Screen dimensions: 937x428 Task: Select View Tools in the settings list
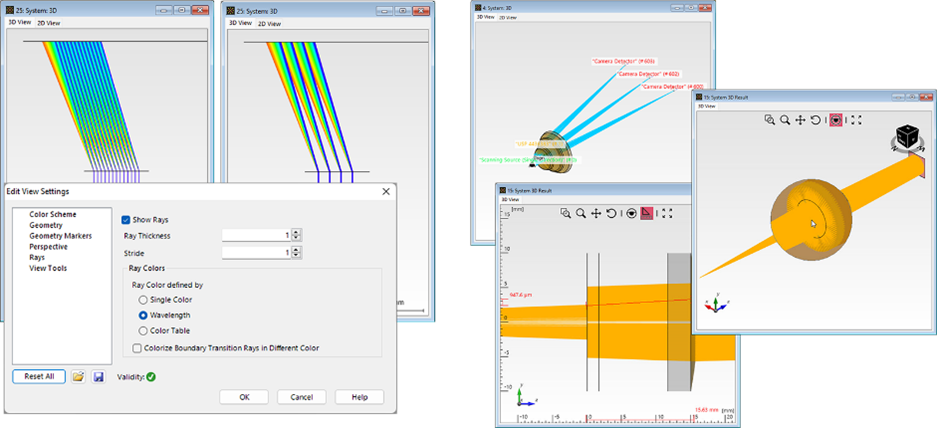pos(48,268)
